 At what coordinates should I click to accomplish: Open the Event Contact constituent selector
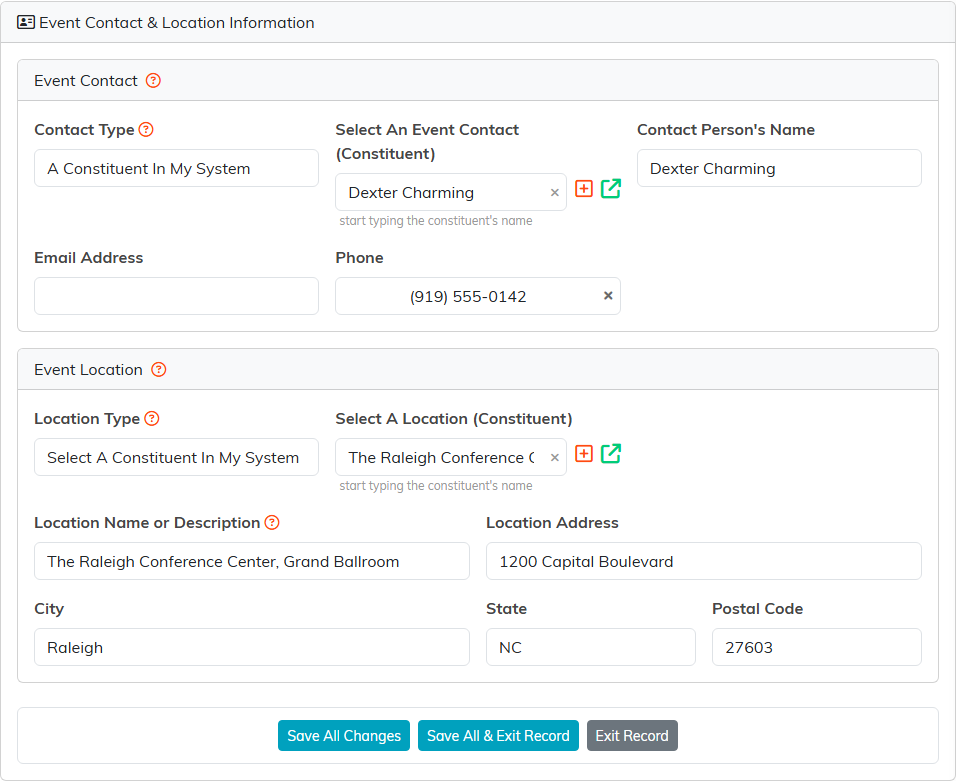[x=451, y=193]
